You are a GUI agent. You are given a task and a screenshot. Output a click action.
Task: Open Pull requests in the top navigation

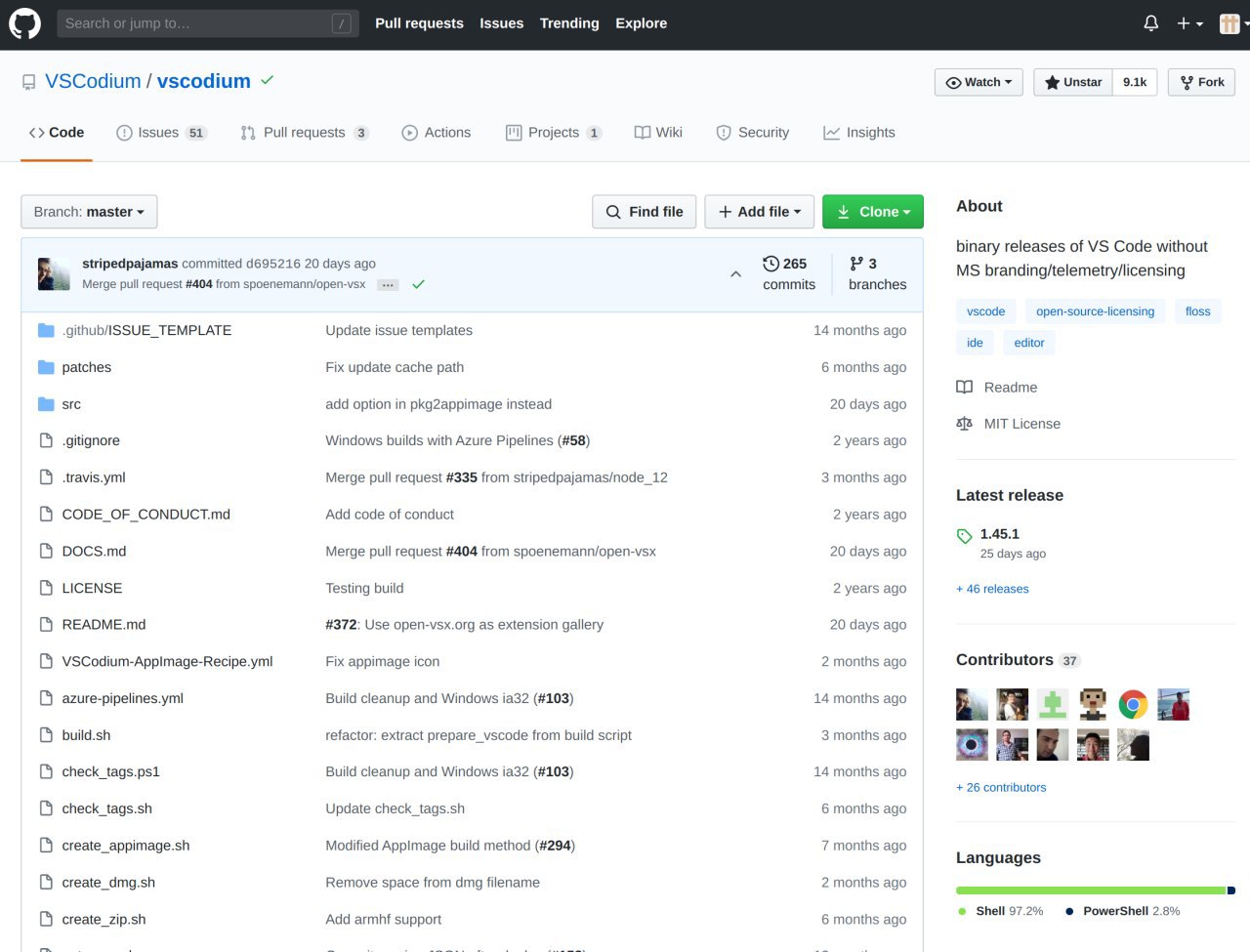(x=419, y=23)
